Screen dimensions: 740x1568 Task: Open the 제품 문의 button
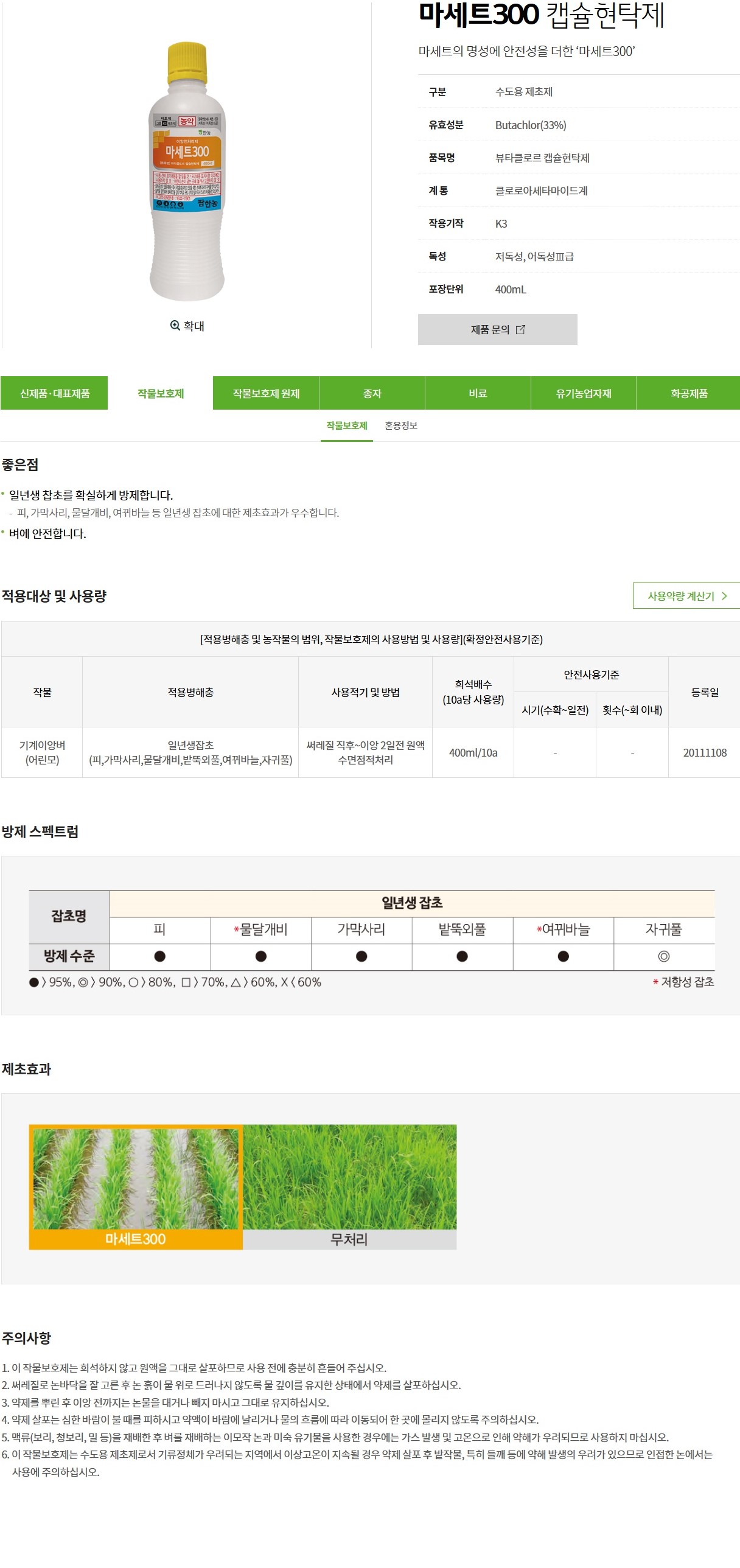(x=497, y=330)
